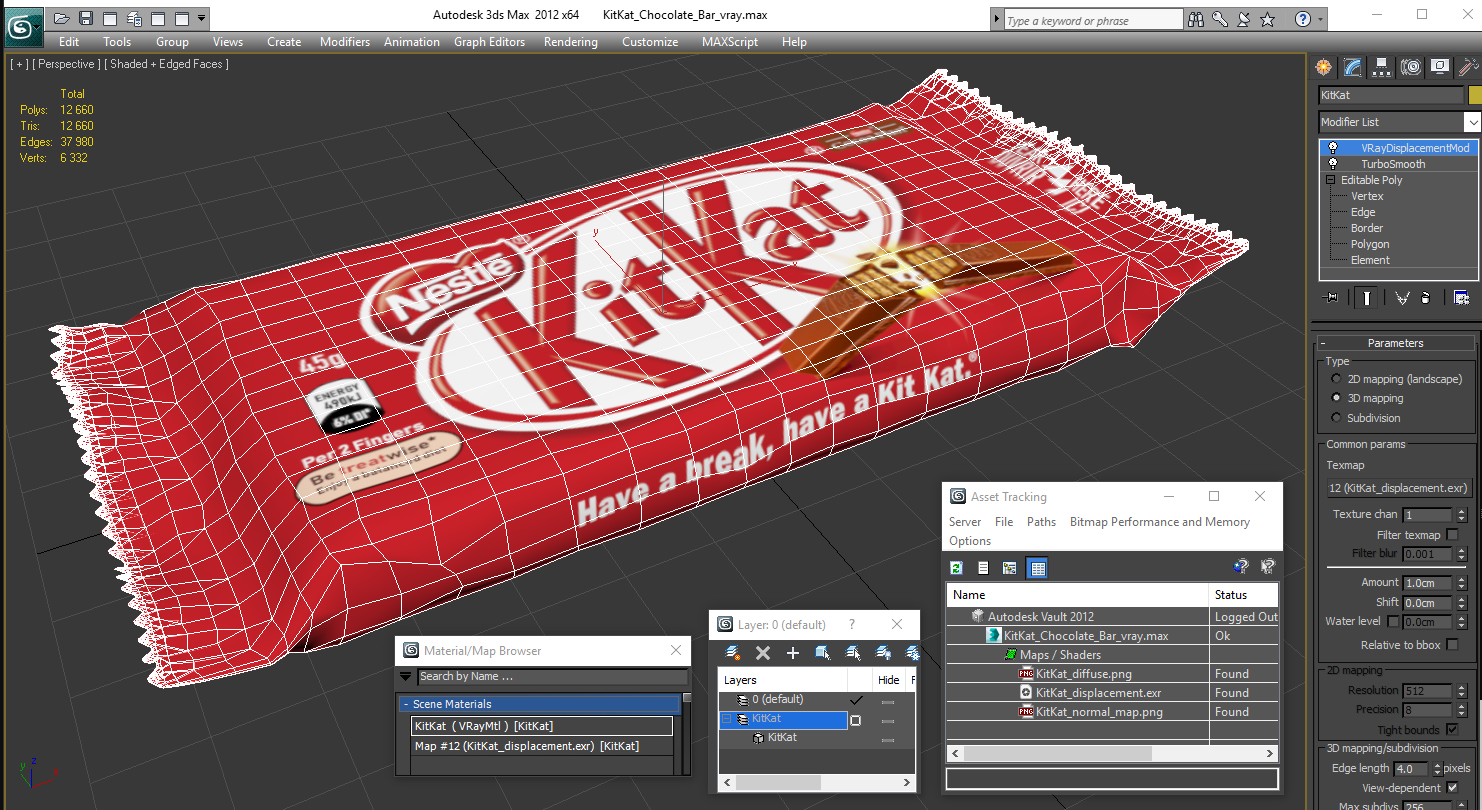Open the 3ds Max application menu logo
Screen dimensions: 1482x810
22,27
